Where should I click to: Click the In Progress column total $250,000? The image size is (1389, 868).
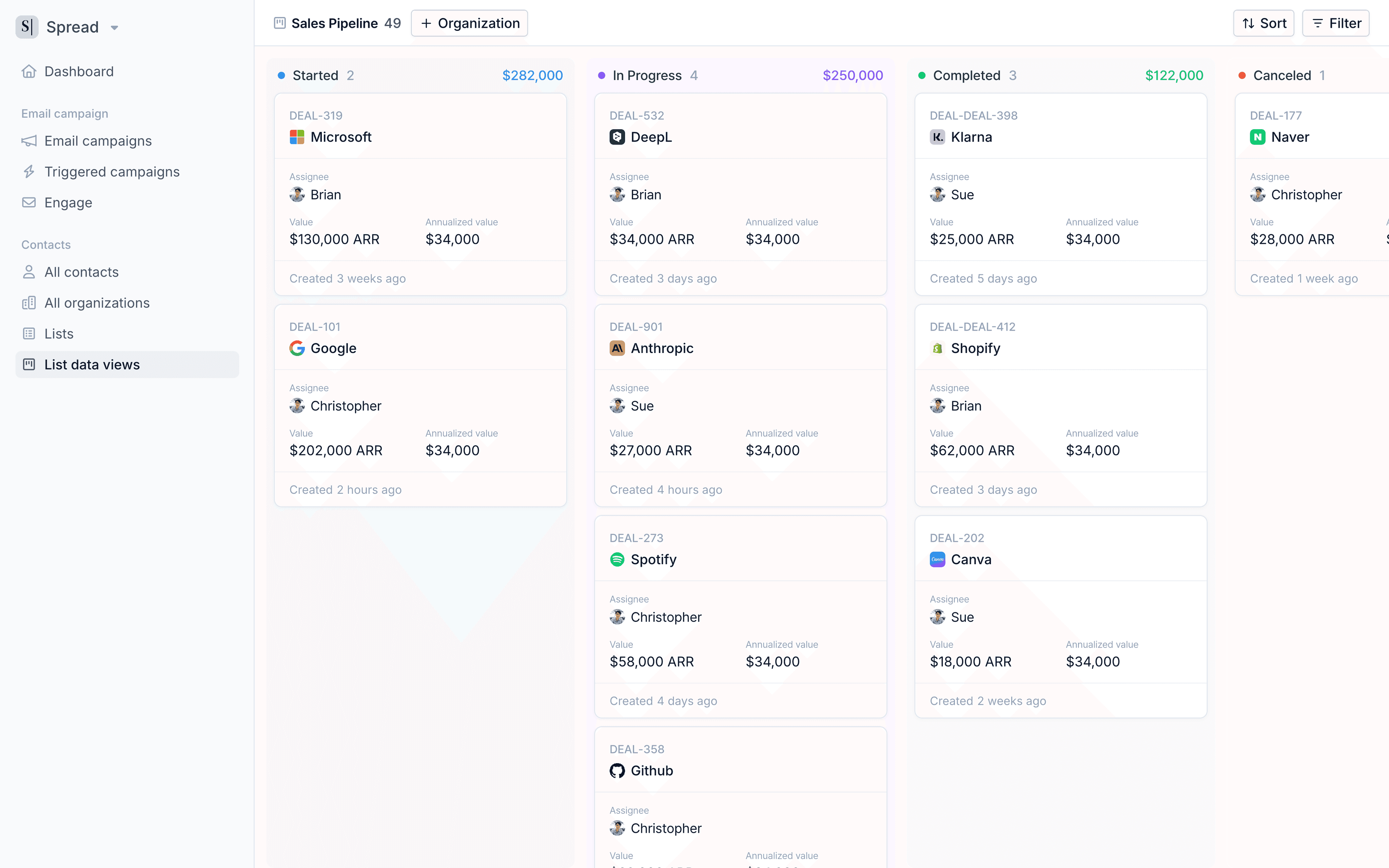pos(852,75)
